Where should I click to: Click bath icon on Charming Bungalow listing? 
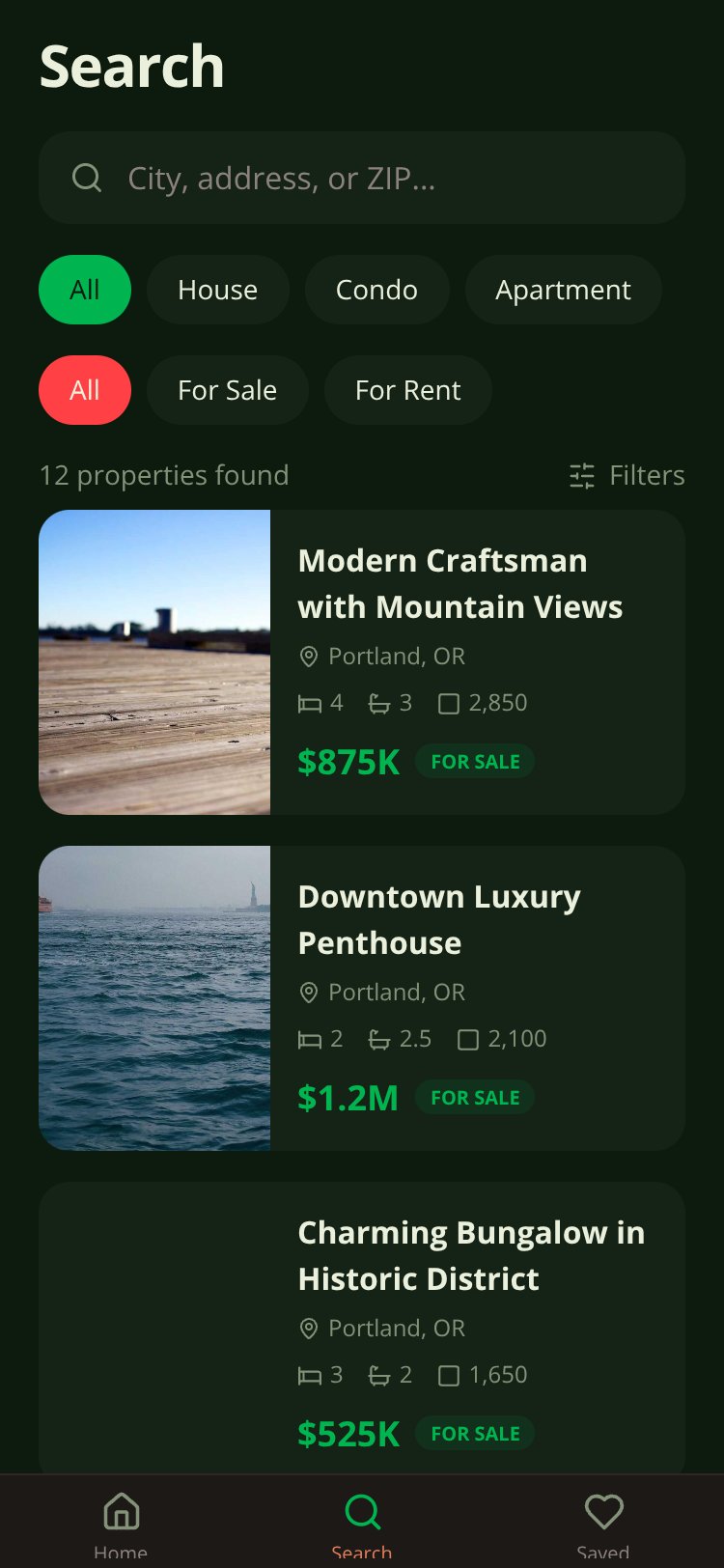coord(379,1375)
